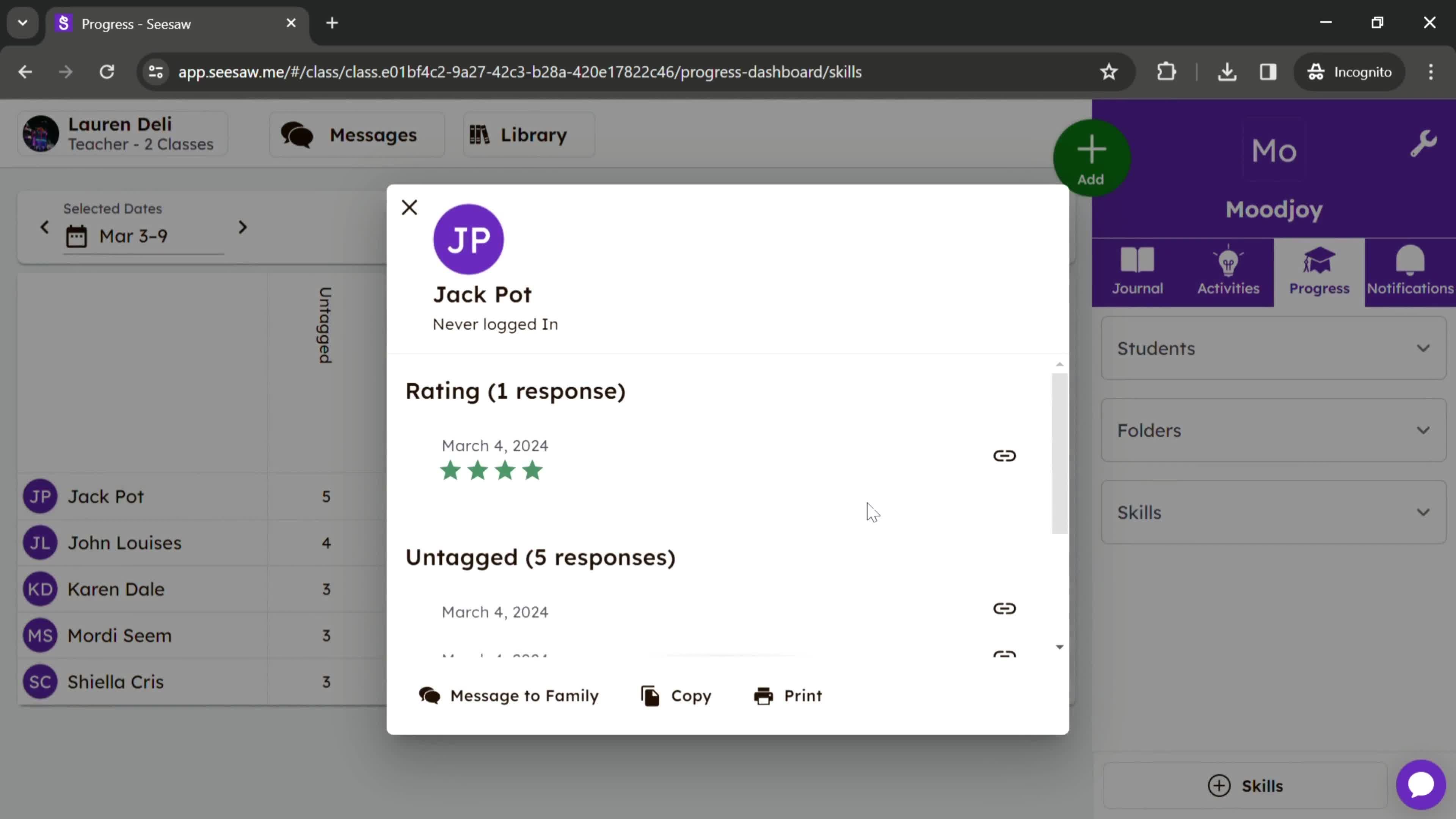Screen dimensions: 1456x819
Task: Click John Louises untagged count 4
Action: [326, 543]
